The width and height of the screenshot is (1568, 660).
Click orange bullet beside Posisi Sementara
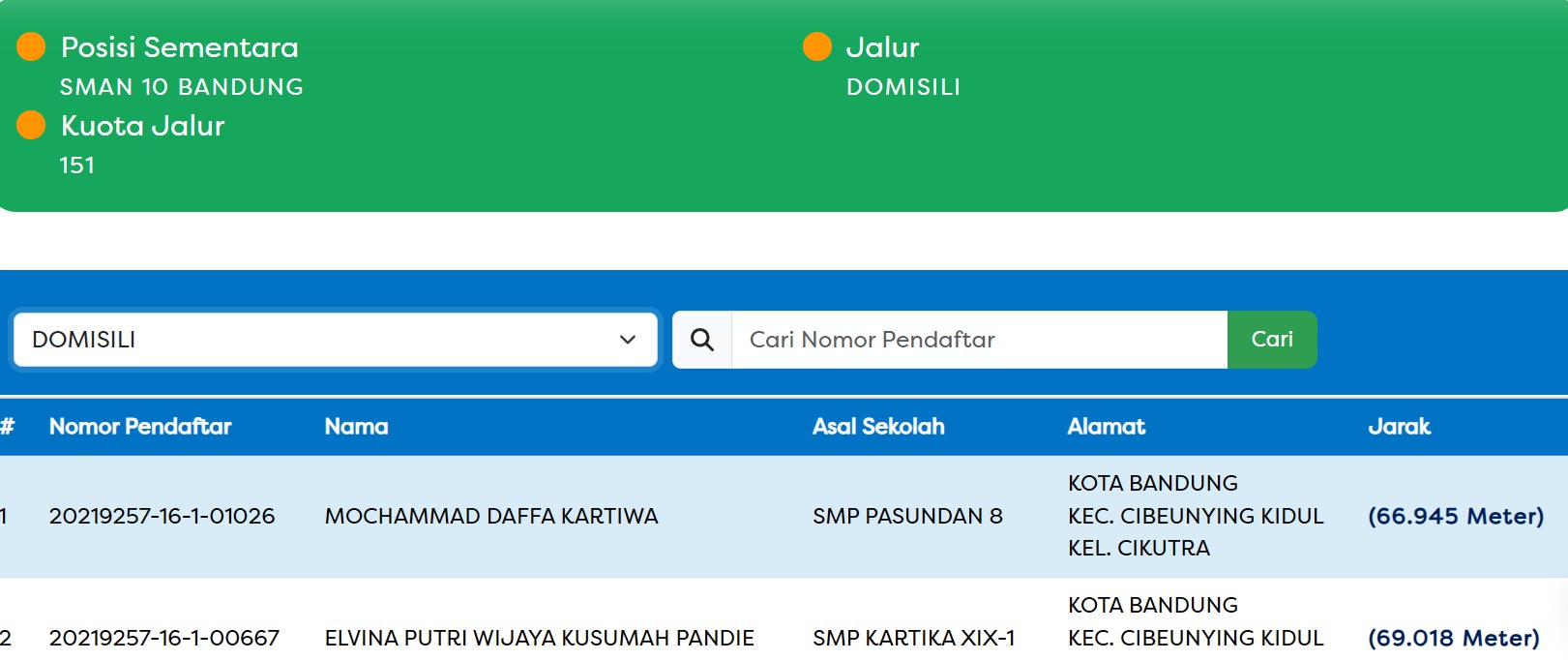pyautogui.click(x=31, y=46)
